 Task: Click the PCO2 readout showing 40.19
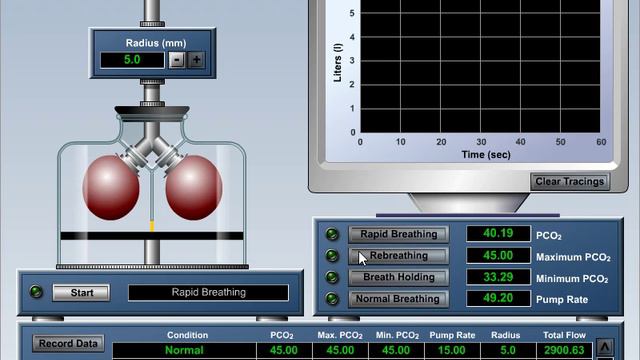coord(498,233)
